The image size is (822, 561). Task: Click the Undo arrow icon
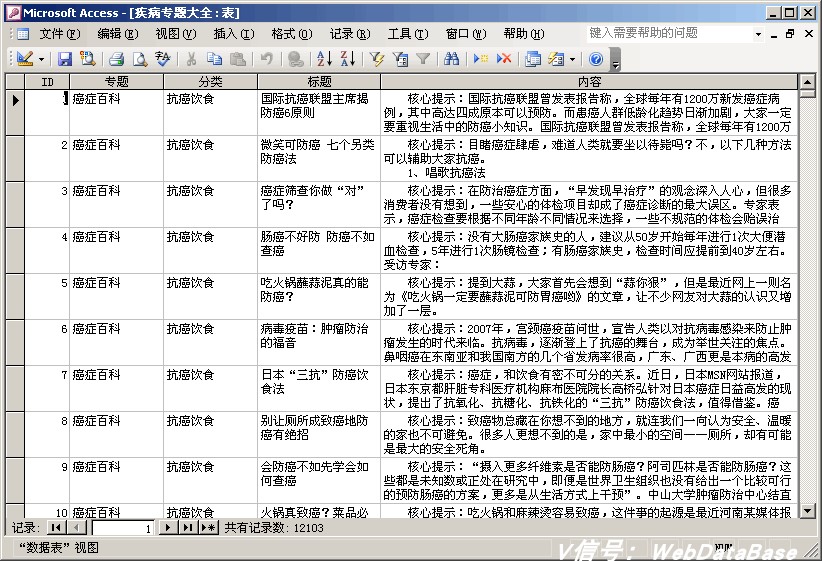coord(267,59)
